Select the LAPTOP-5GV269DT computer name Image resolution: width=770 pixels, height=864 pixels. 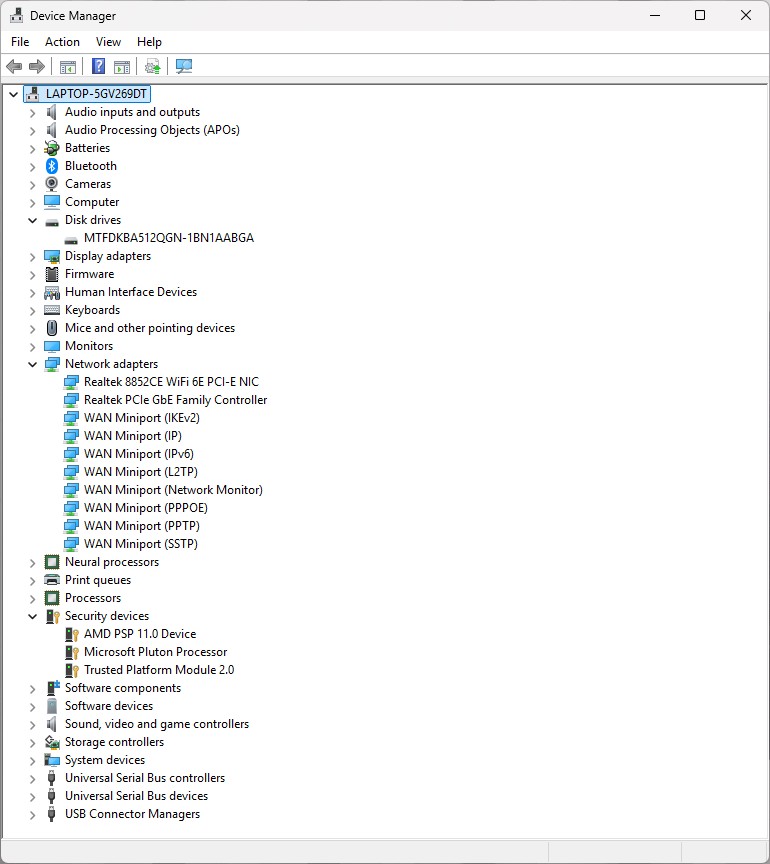coord(96,94)
